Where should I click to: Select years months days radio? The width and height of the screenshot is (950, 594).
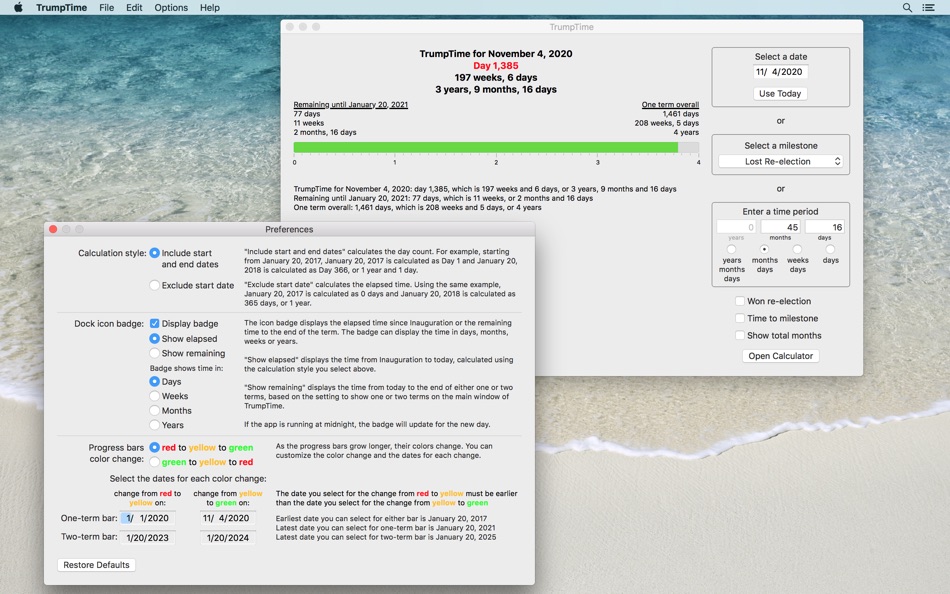pos(731,249)
